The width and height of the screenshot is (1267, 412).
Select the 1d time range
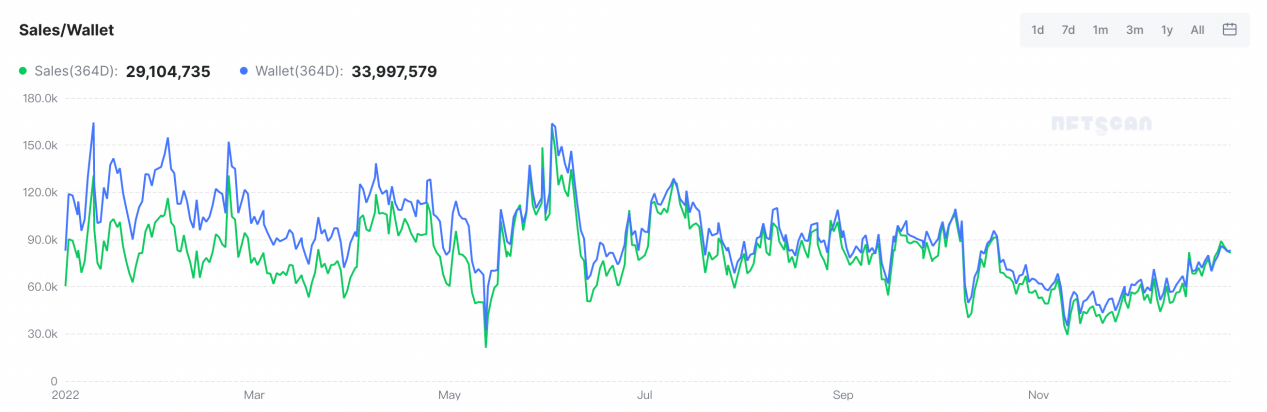coord(1038,30)
